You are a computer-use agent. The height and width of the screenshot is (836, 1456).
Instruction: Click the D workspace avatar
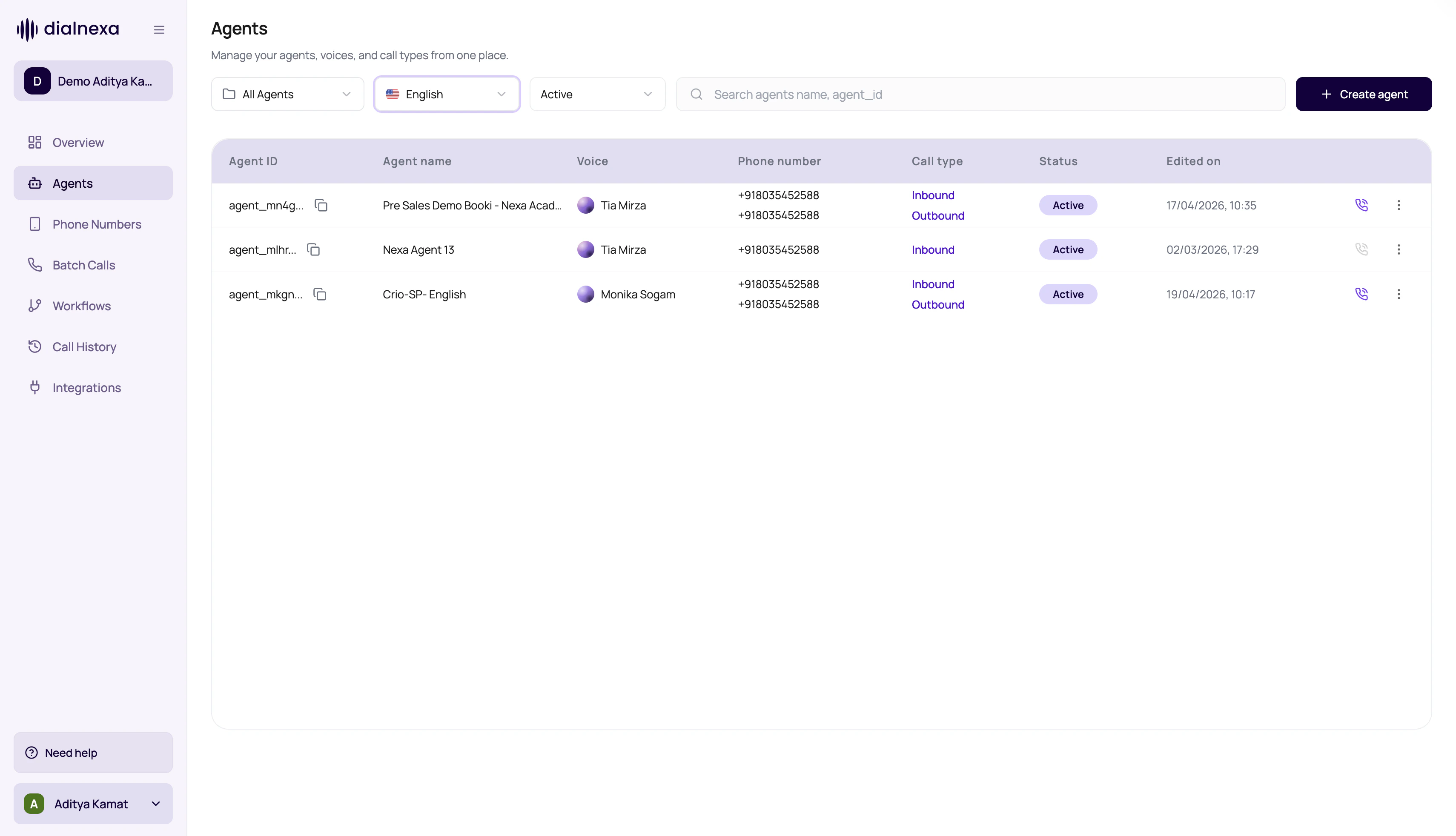point(37,81)
